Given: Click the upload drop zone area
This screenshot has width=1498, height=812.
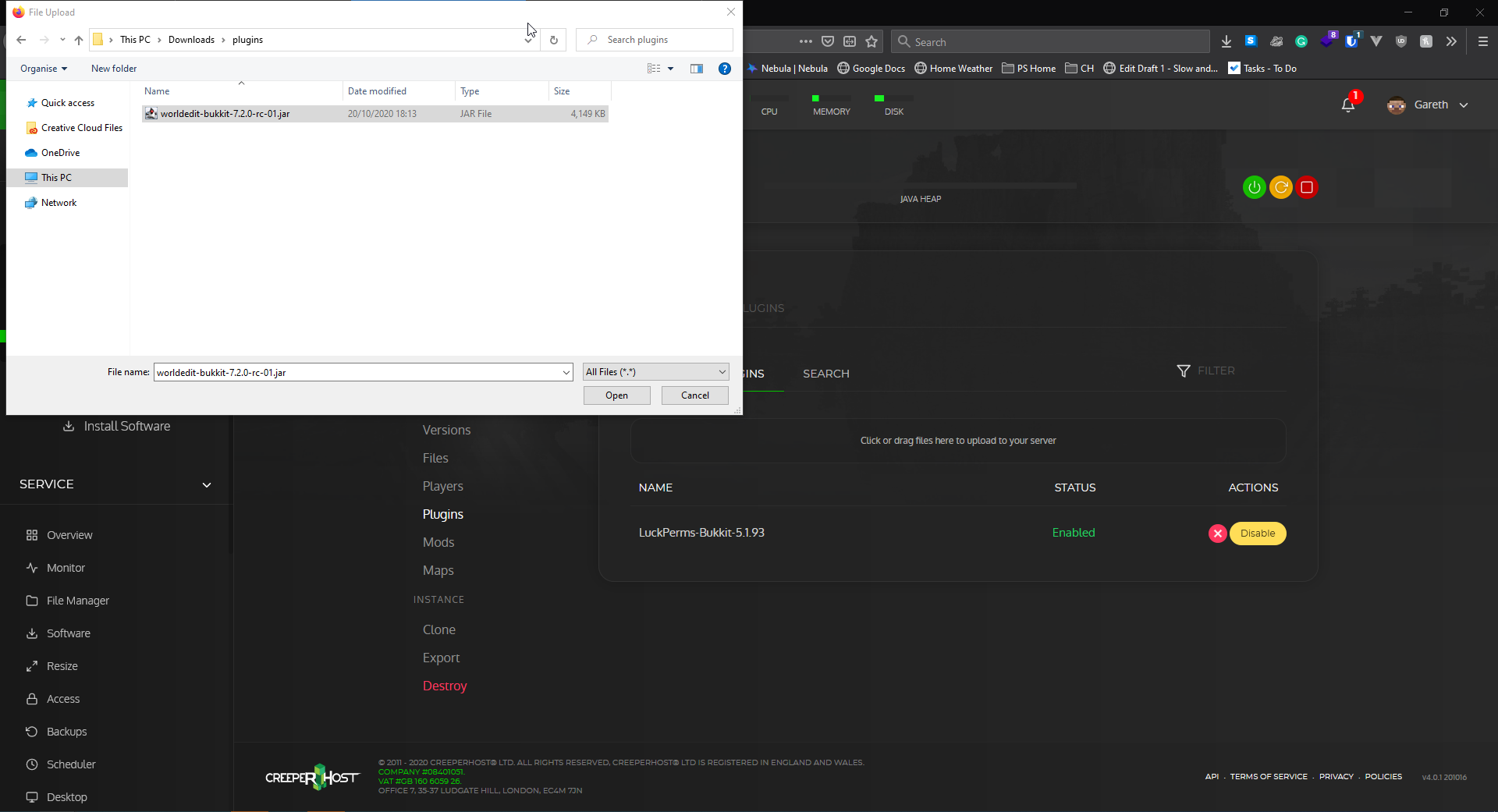Looking at the screenshot, I should pyautogui.click(x=958, y=441).
